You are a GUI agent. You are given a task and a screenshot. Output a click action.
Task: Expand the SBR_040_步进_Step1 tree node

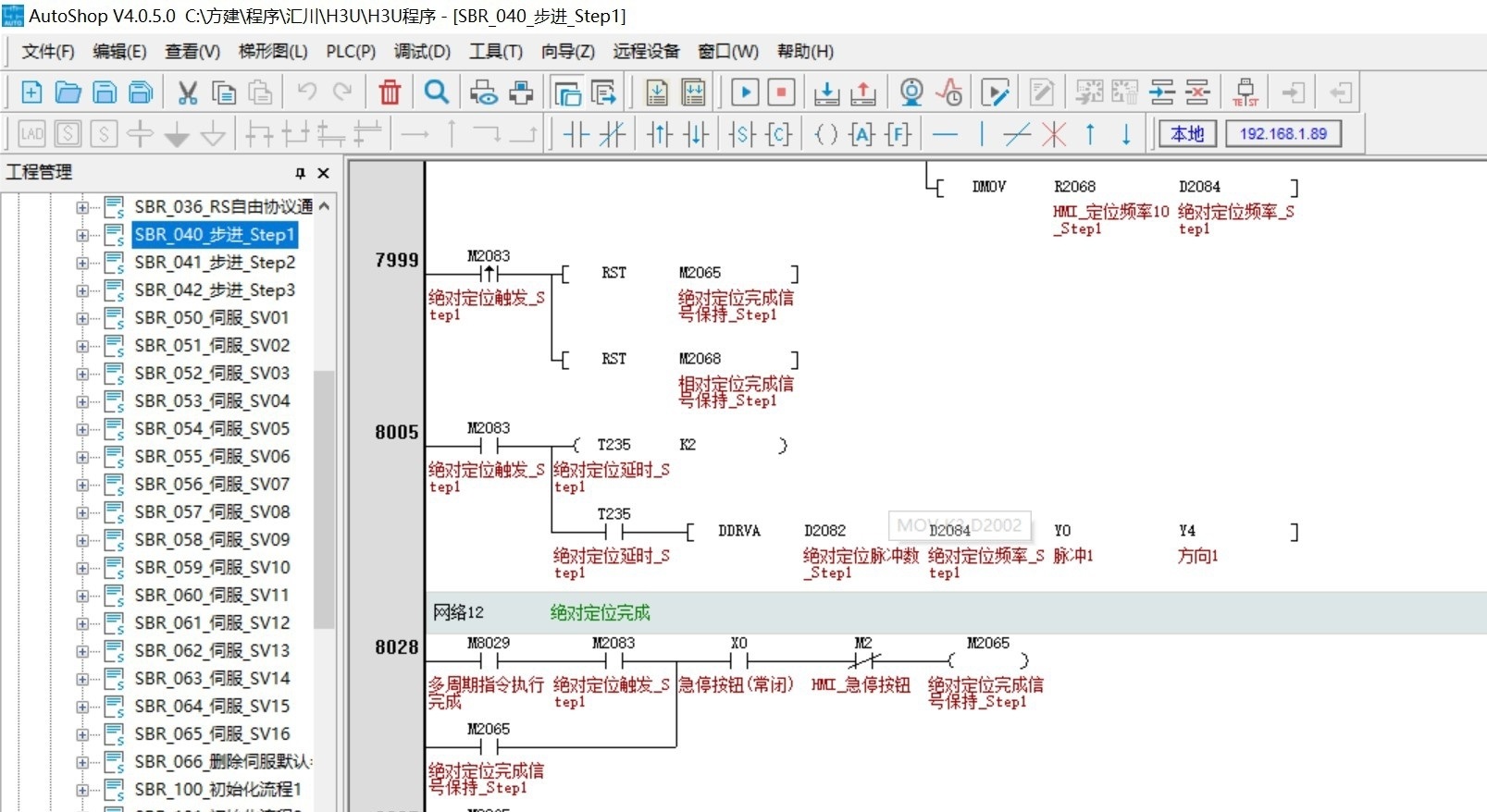[x=82, y=235]
